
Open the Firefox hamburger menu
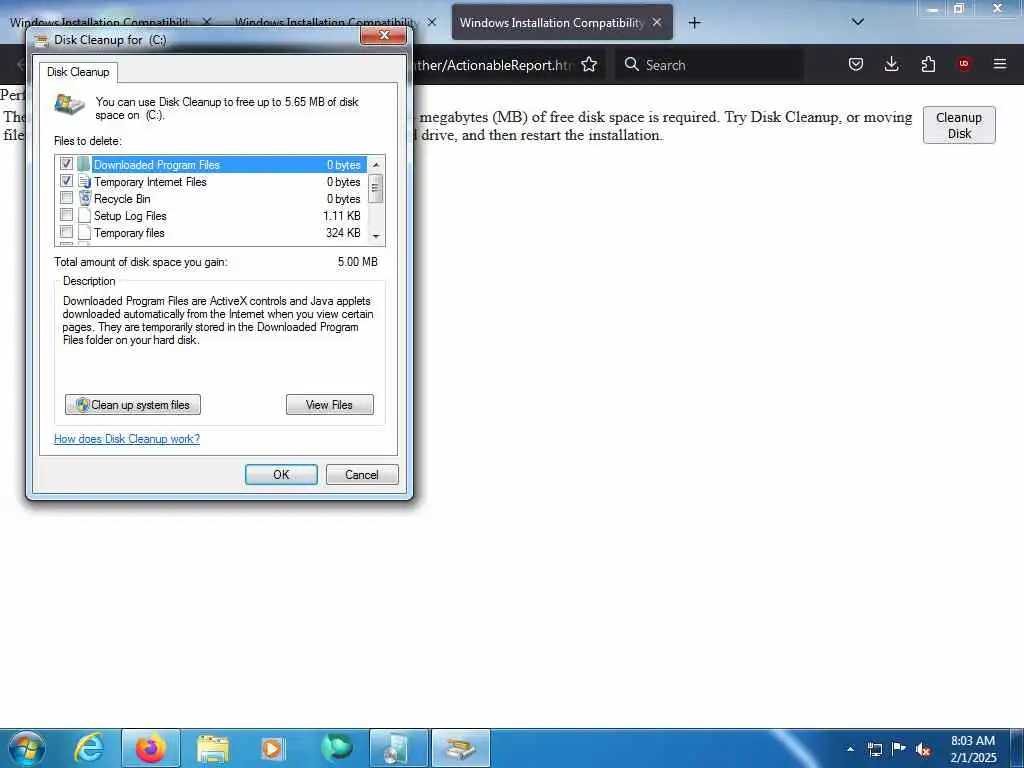(1000, 64)
